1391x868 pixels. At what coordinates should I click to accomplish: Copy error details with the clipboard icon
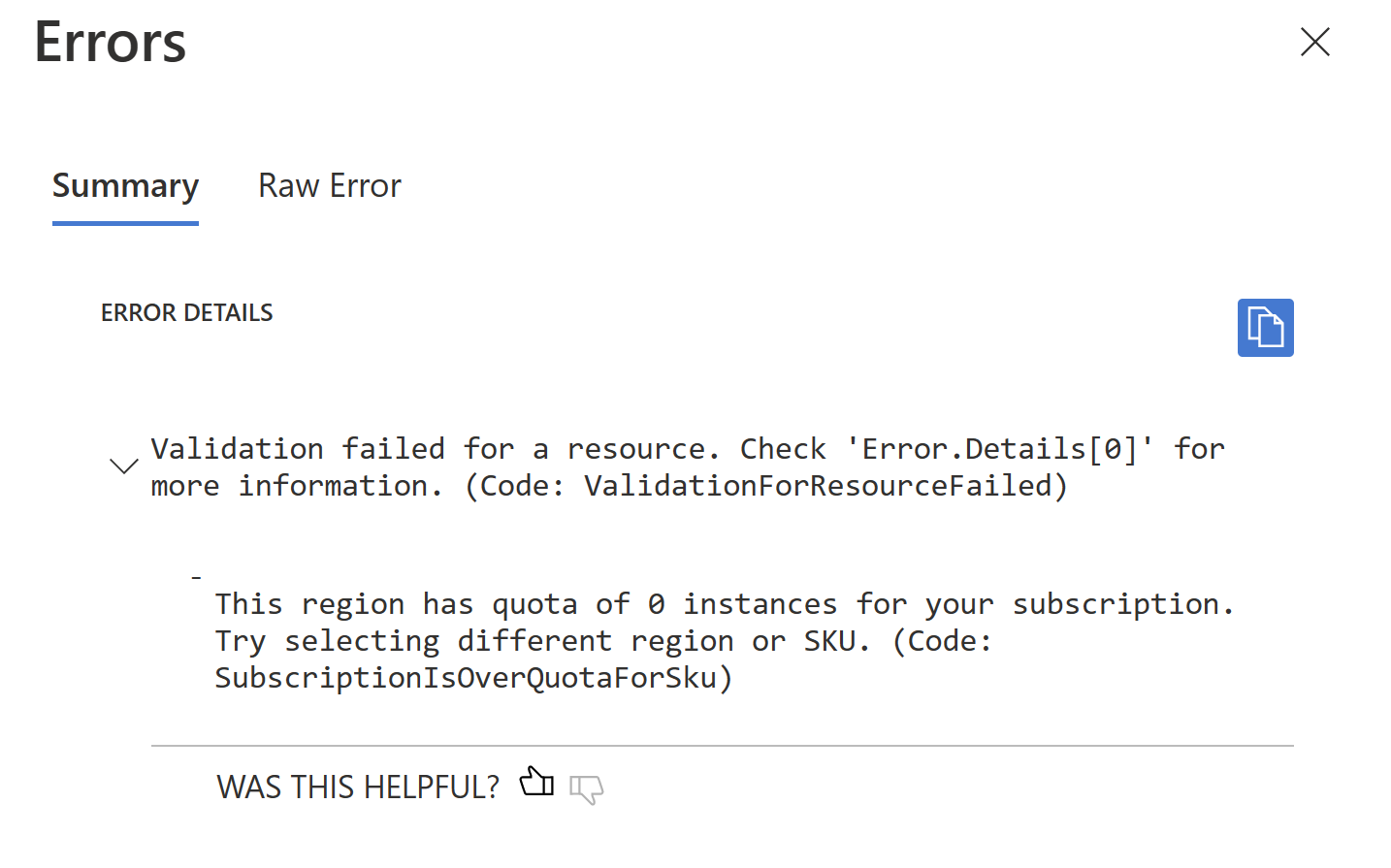click(x=1265, y=328)
